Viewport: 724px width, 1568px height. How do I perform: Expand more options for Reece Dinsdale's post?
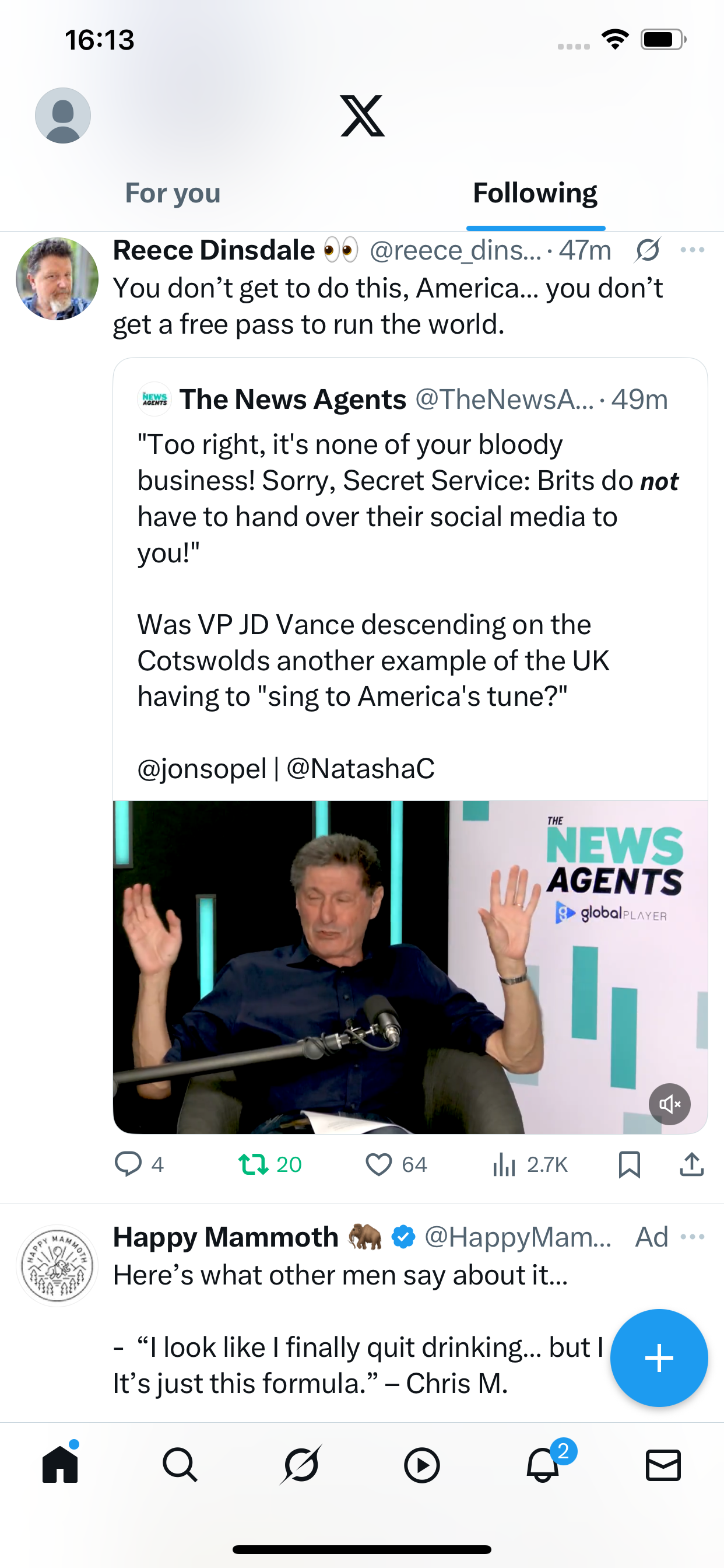(x=693, y=250)
